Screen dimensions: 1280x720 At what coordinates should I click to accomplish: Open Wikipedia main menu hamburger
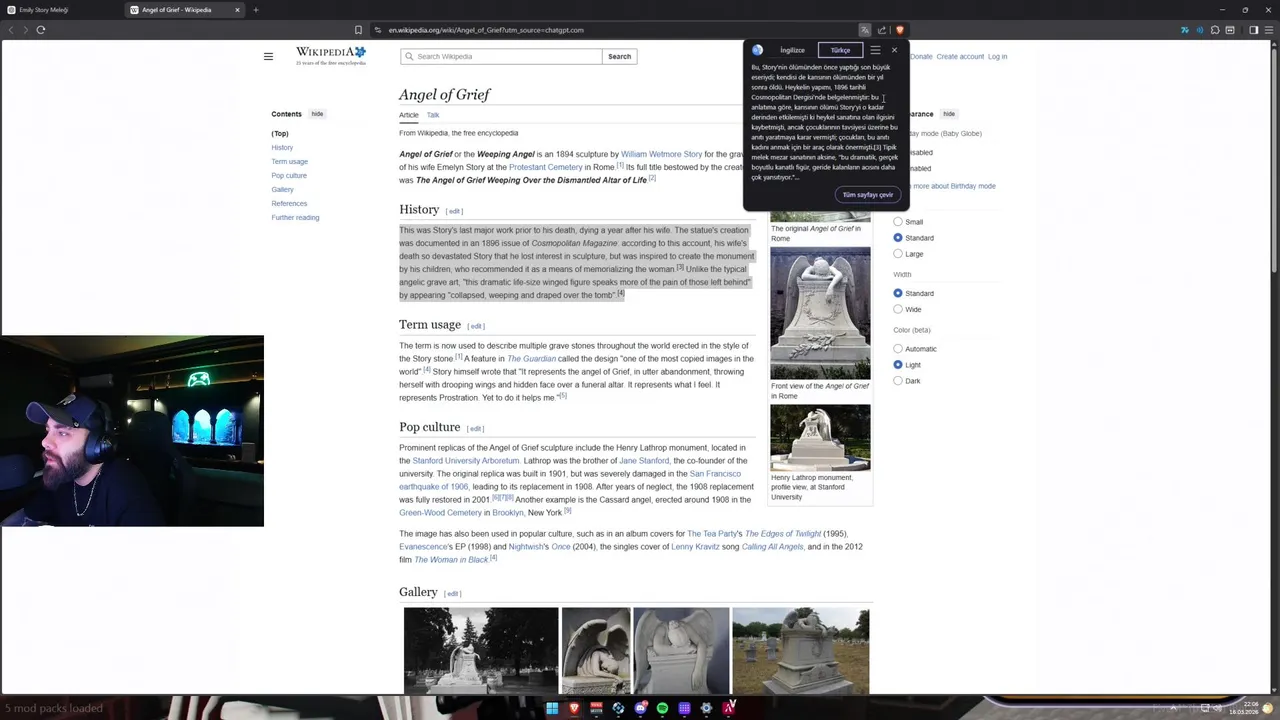268,57
